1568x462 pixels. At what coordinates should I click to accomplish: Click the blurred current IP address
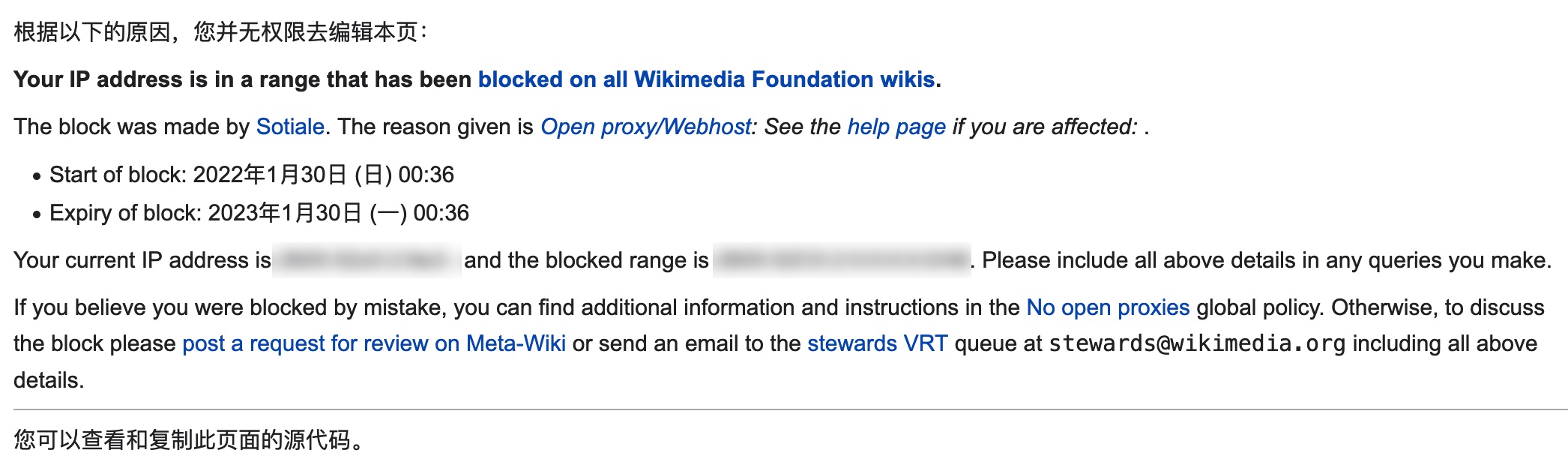[x=367, y=260]
